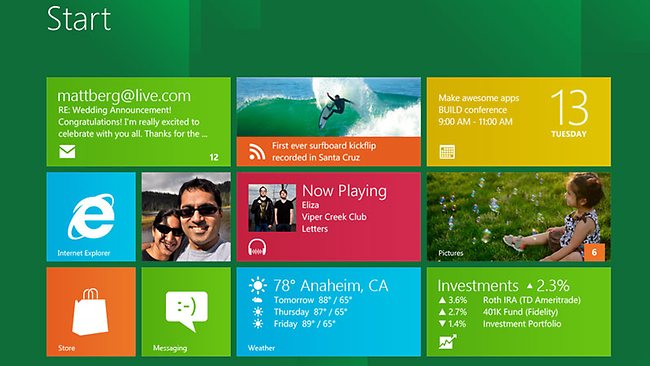Click the Start title text
Viewport: 650px width, 366px height.
pos(79,19)
